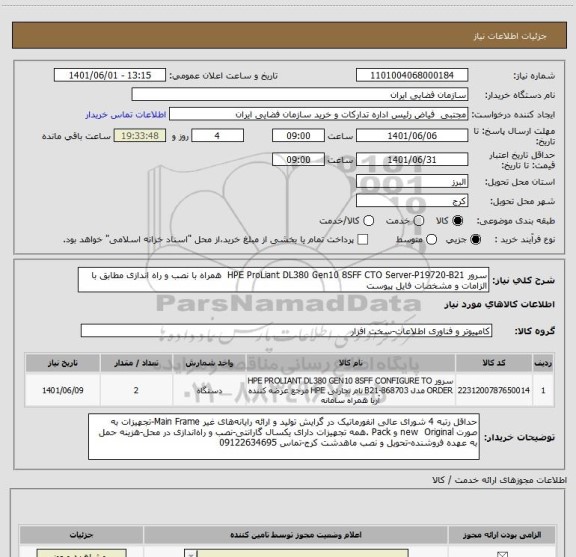Click product code 2231200787650014 cell
Image resolution: width=576 pixels, height=557 pixels.
494,390
